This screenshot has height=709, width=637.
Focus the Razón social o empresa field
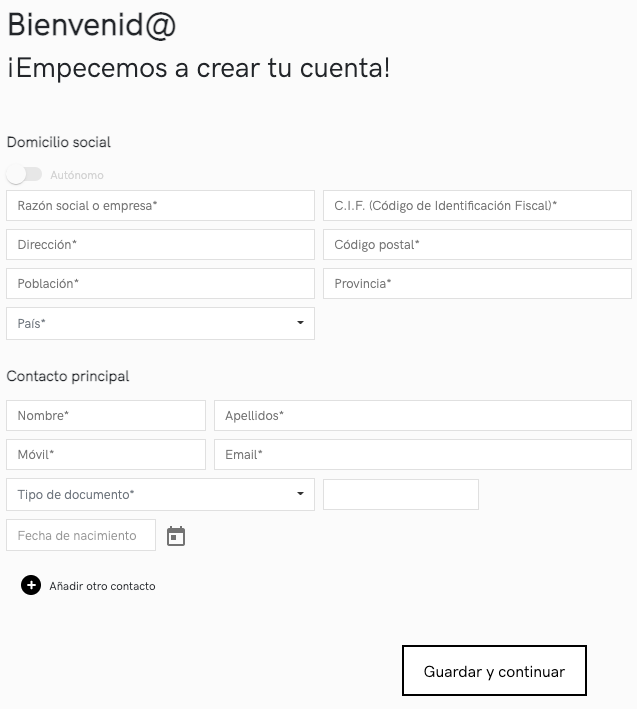click(160, 206)
